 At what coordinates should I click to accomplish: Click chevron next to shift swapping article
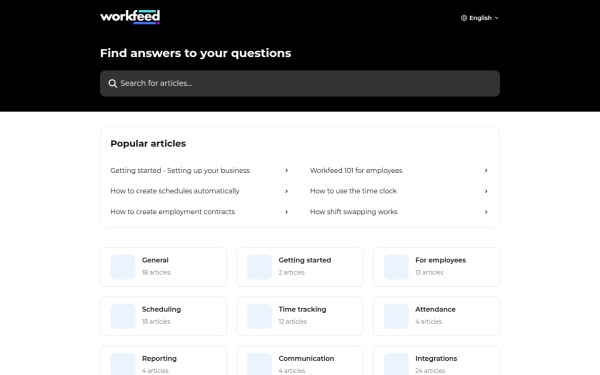486,212
